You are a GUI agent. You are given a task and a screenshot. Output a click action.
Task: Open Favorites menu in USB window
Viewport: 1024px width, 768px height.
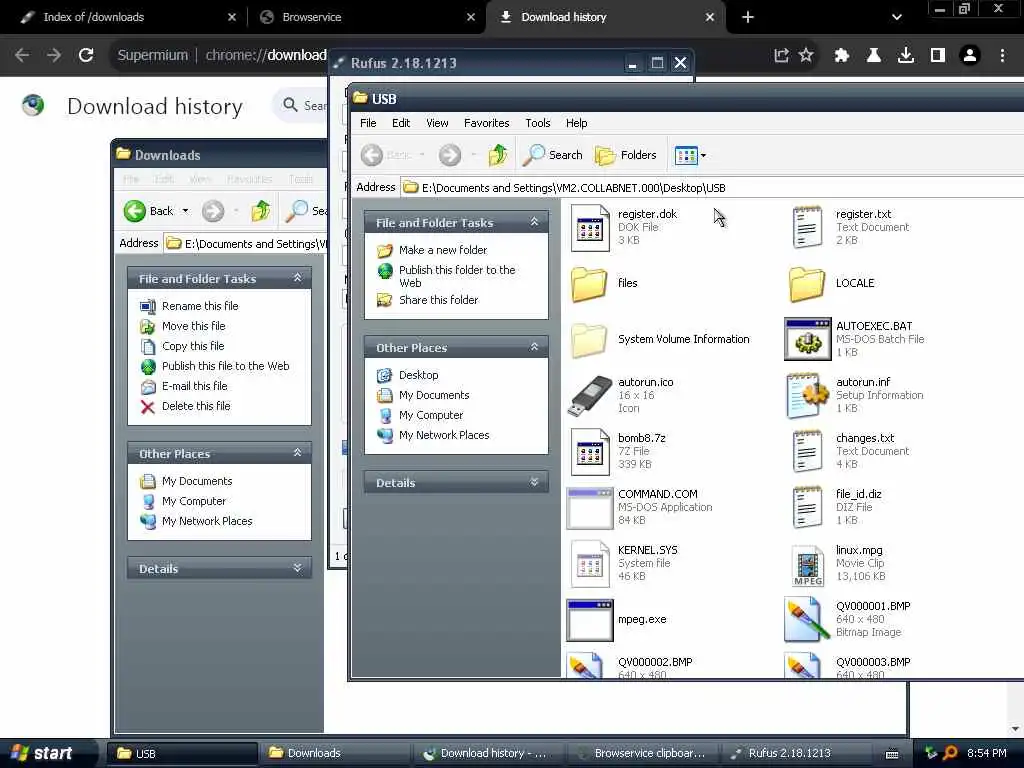[487, 123]
